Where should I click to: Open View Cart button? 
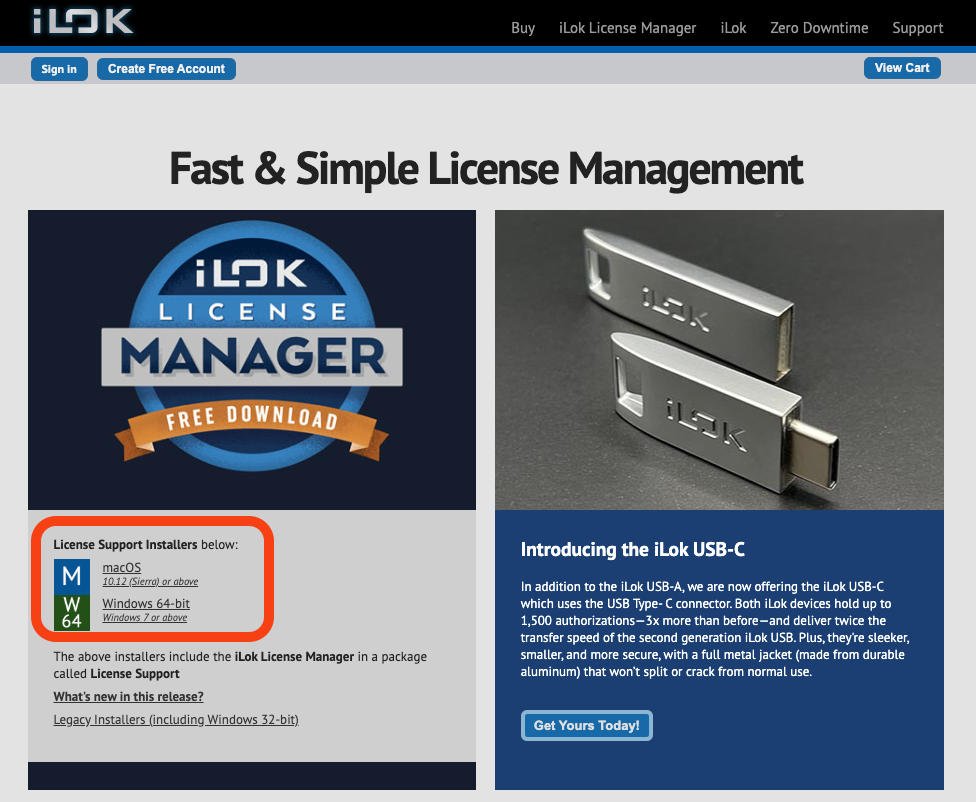click(902, 68)
